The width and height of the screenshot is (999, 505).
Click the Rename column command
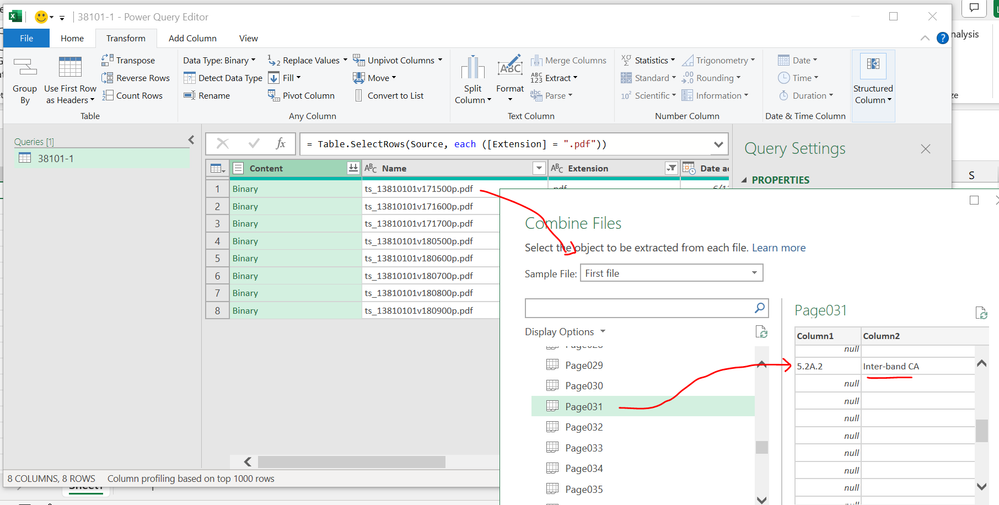206,96
